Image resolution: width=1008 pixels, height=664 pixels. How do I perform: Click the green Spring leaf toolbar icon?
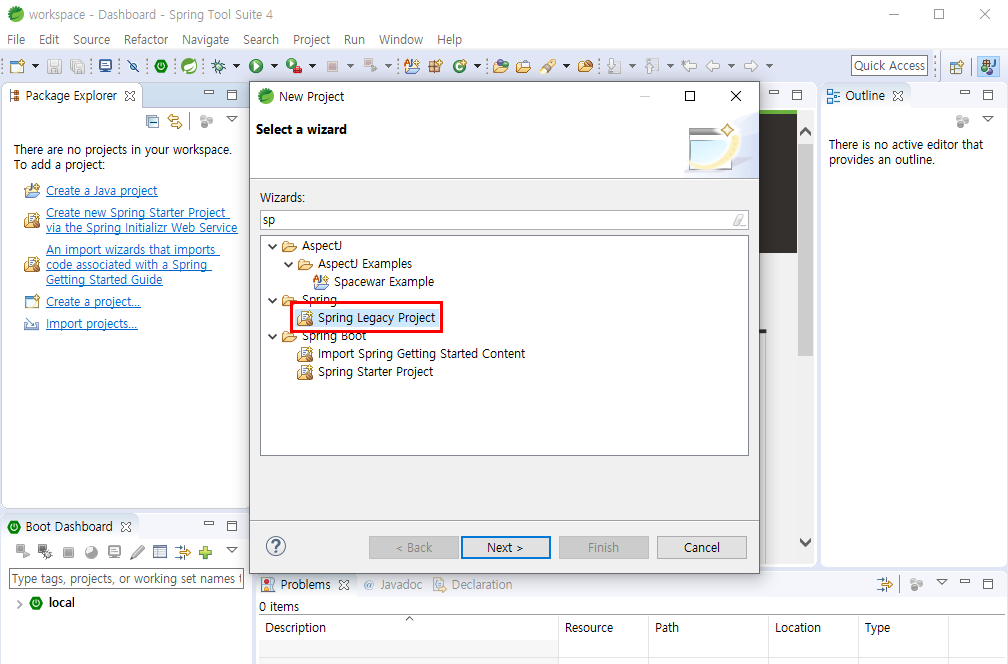(x=189, y=66)
